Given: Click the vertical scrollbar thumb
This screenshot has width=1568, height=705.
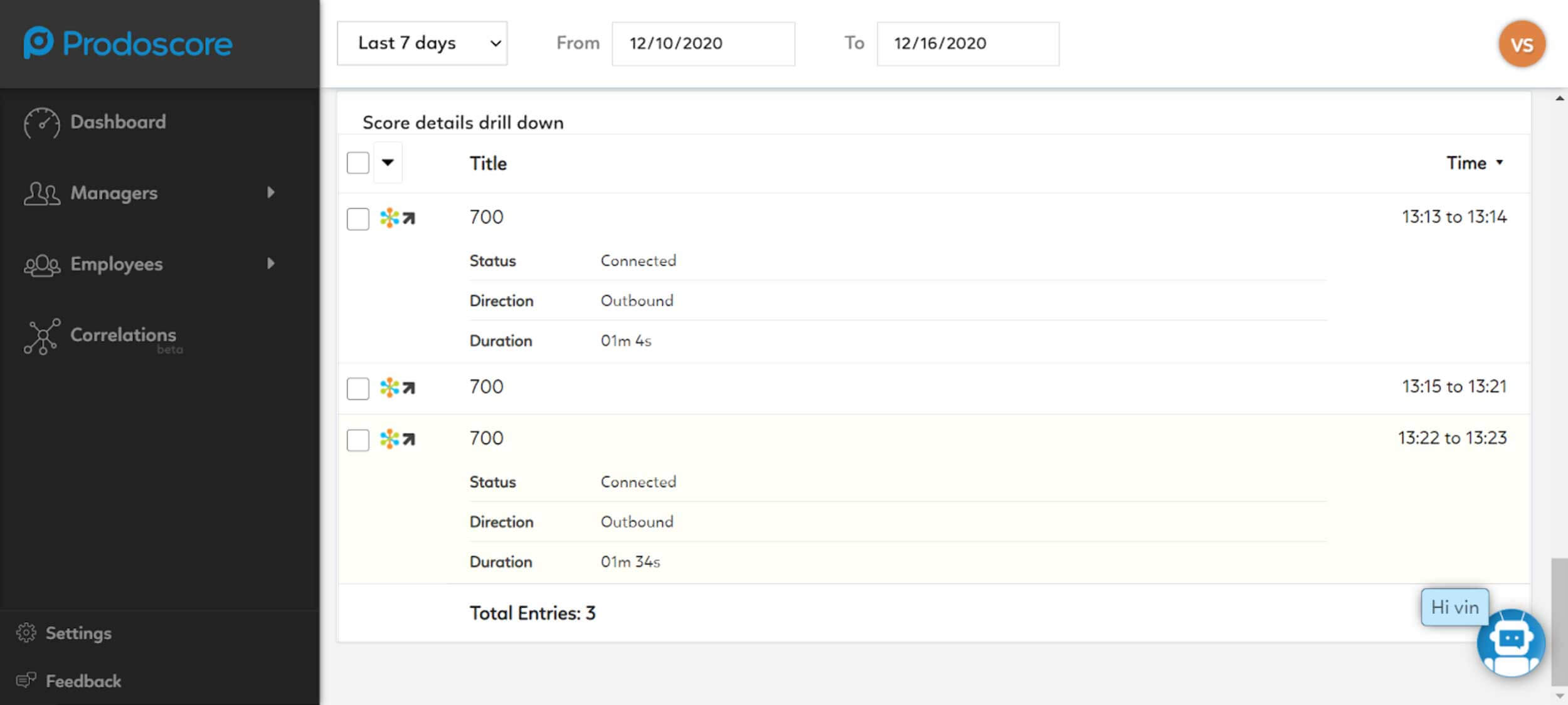Looking at the screenshot, I should (x=1559, y=621).
